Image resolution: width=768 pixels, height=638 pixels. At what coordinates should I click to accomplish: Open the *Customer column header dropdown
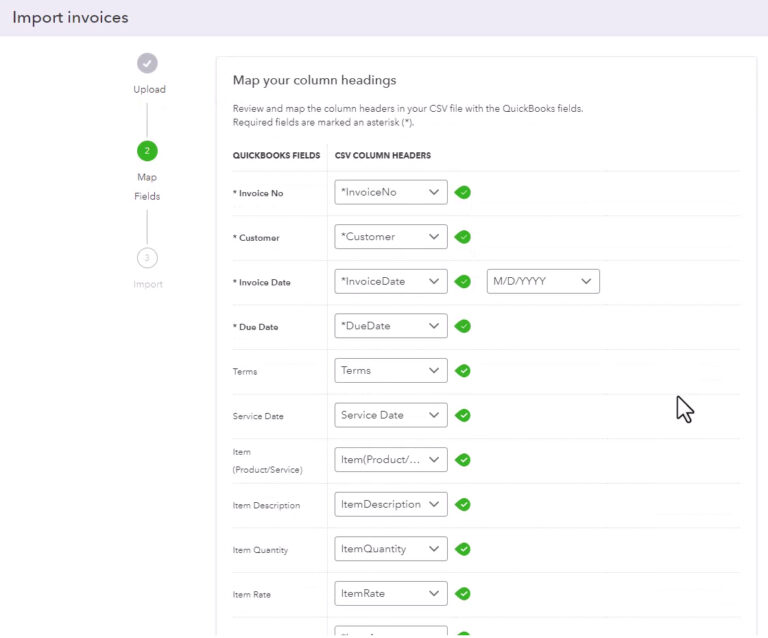pos(390,236)
